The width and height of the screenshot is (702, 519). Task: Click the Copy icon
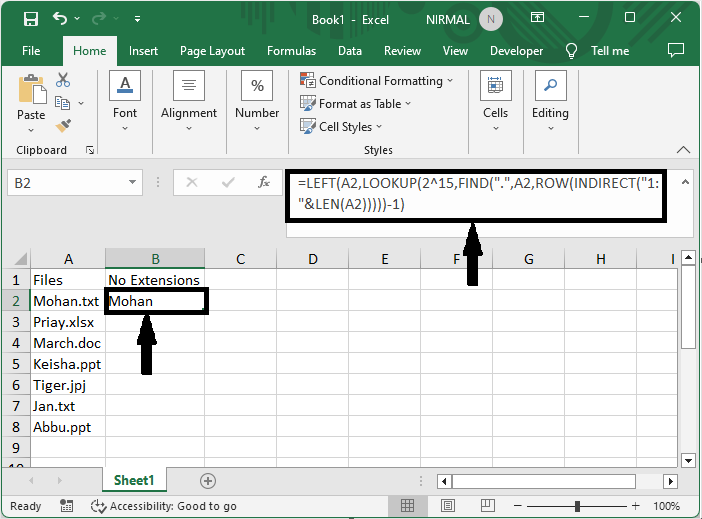pyautogui.click(x=62, y=103)
